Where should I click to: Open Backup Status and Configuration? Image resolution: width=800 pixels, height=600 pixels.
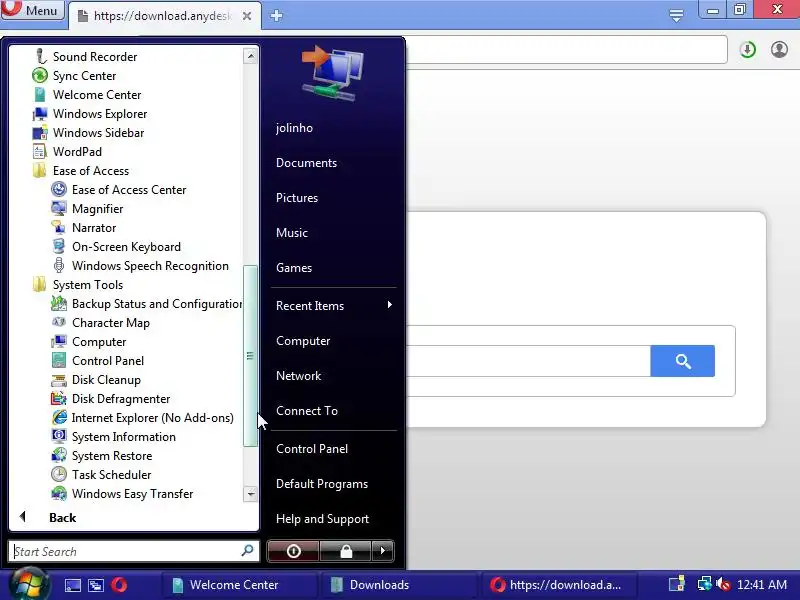tap(147, 304)
